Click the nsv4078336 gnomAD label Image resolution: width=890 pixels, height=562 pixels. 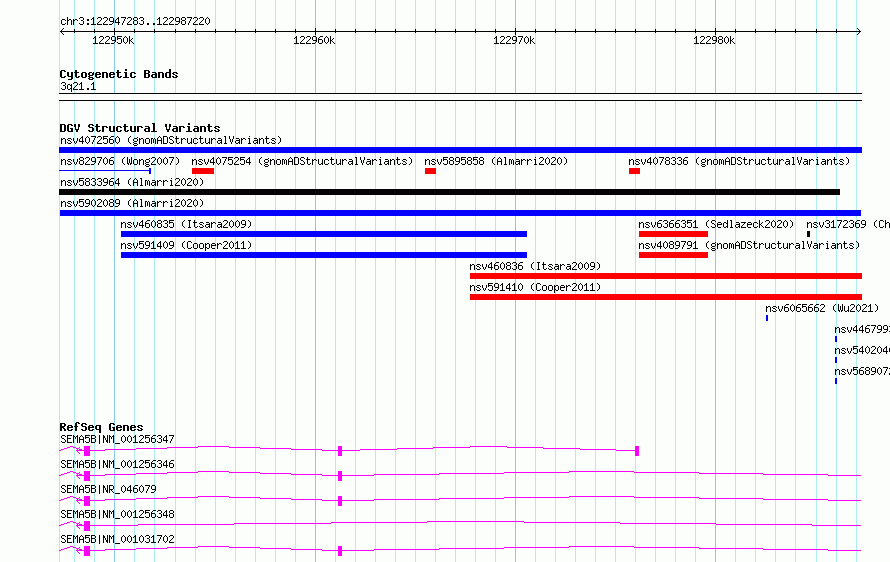739,161
